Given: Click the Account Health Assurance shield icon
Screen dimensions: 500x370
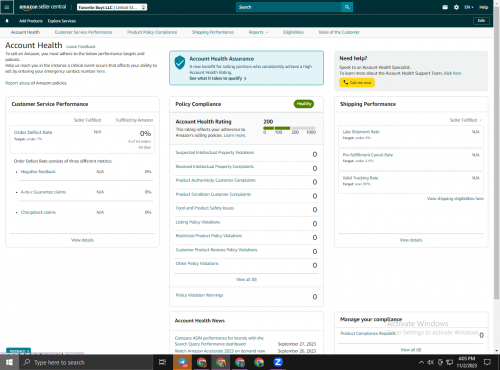Looking at the screenshot, I should pos(180,62).
